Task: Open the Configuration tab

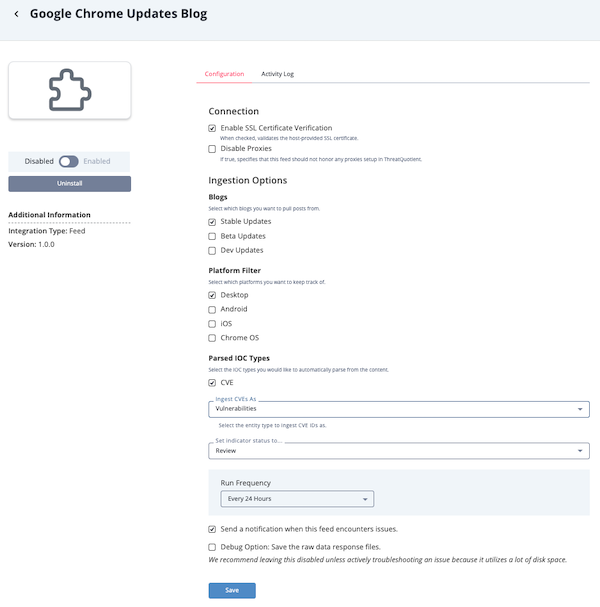Action: coord(224,74)
